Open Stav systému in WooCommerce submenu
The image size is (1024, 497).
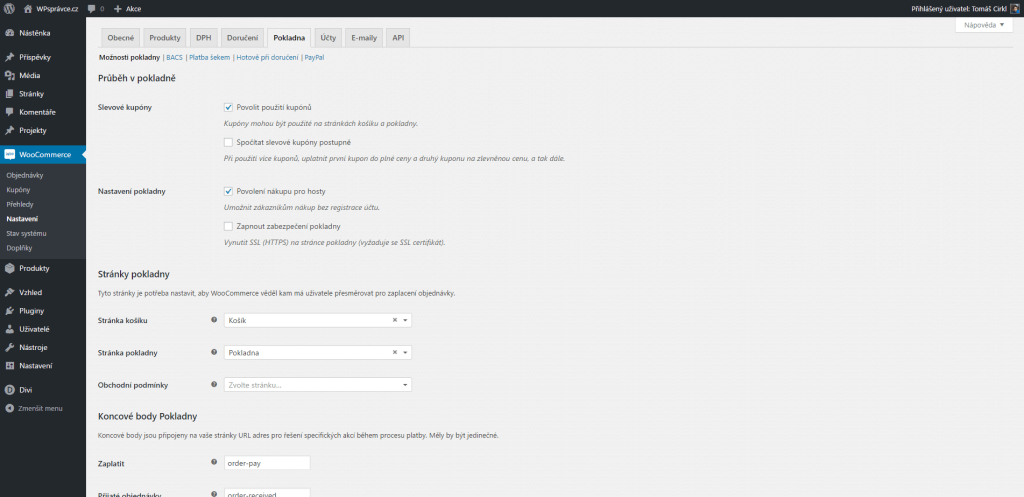click(x=26, y=233)
